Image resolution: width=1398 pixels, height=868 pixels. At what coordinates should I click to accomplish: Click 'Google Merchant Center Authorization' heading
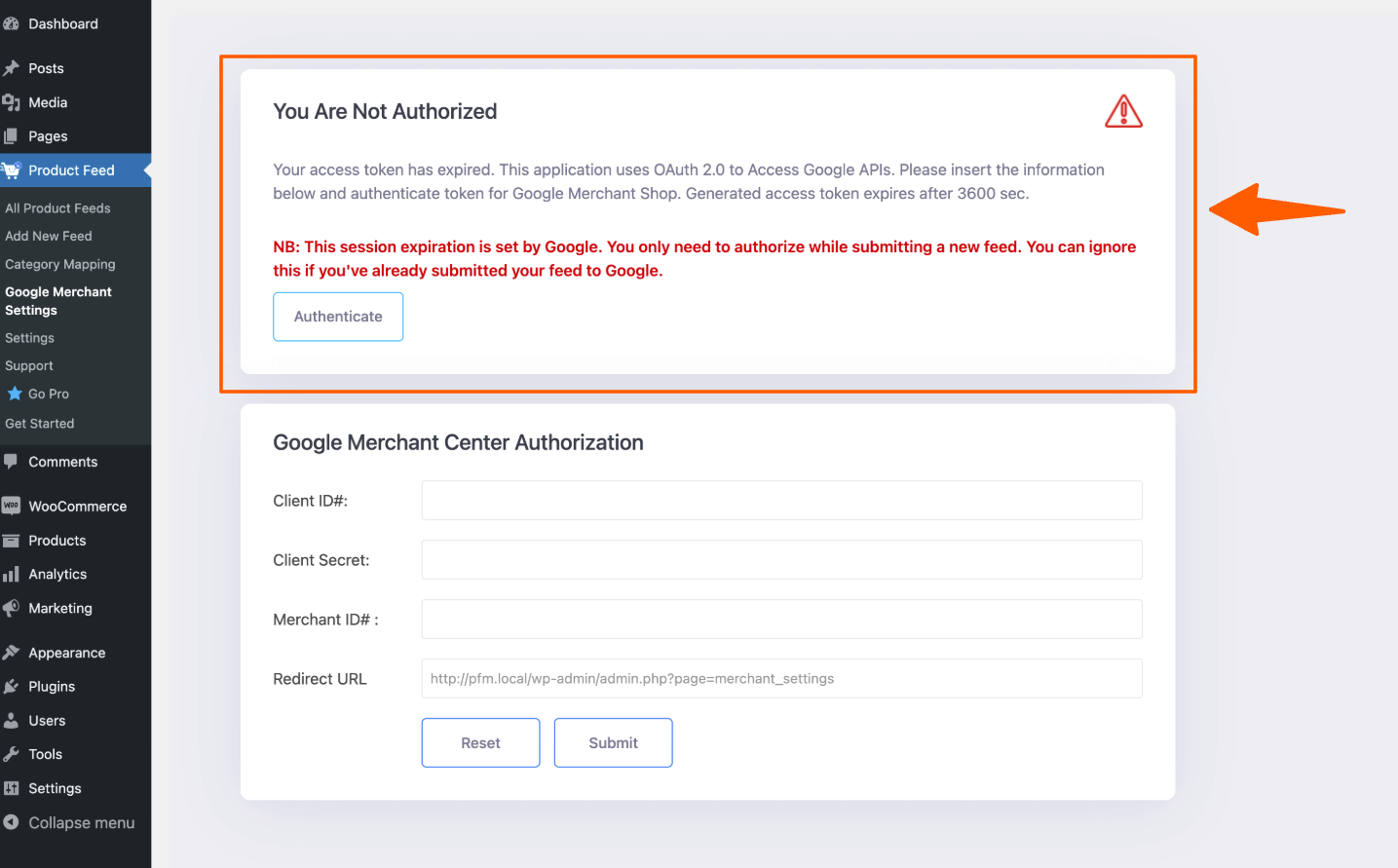tap(458, 442)
